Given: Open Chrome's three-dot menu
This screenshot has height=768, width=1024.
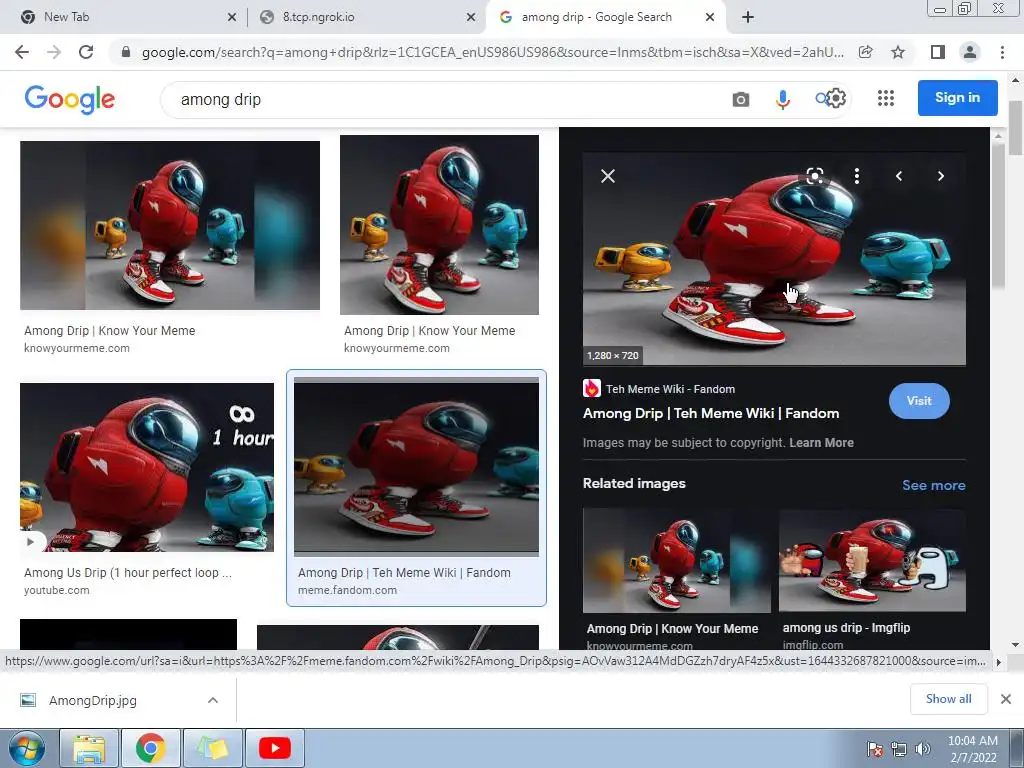Looking at the screenshot, I should click(x=1002, y=52).
